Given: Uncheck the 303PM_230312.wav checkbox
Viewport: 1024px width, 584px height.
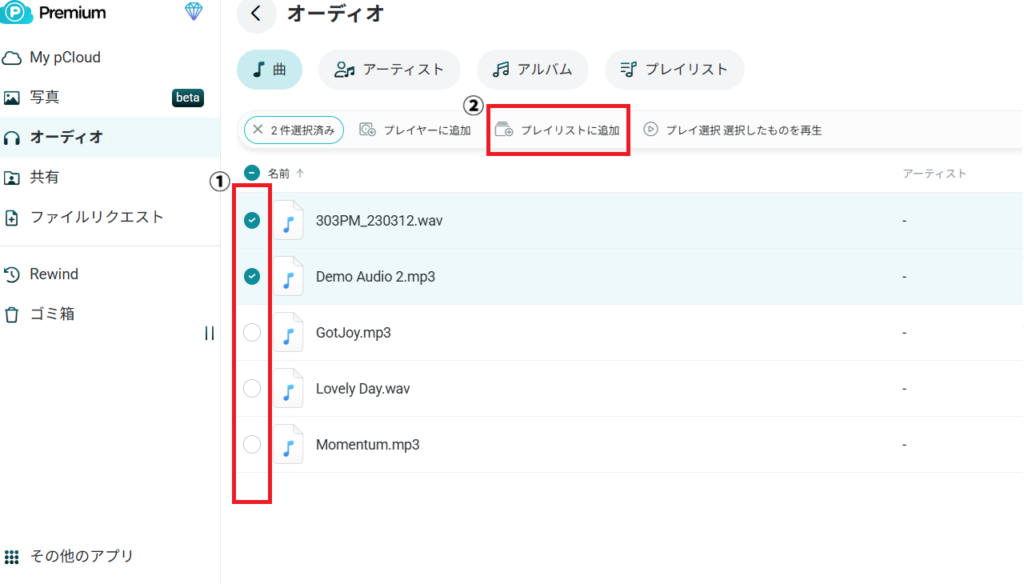Looking at the screenshot, I should [252, 220].
